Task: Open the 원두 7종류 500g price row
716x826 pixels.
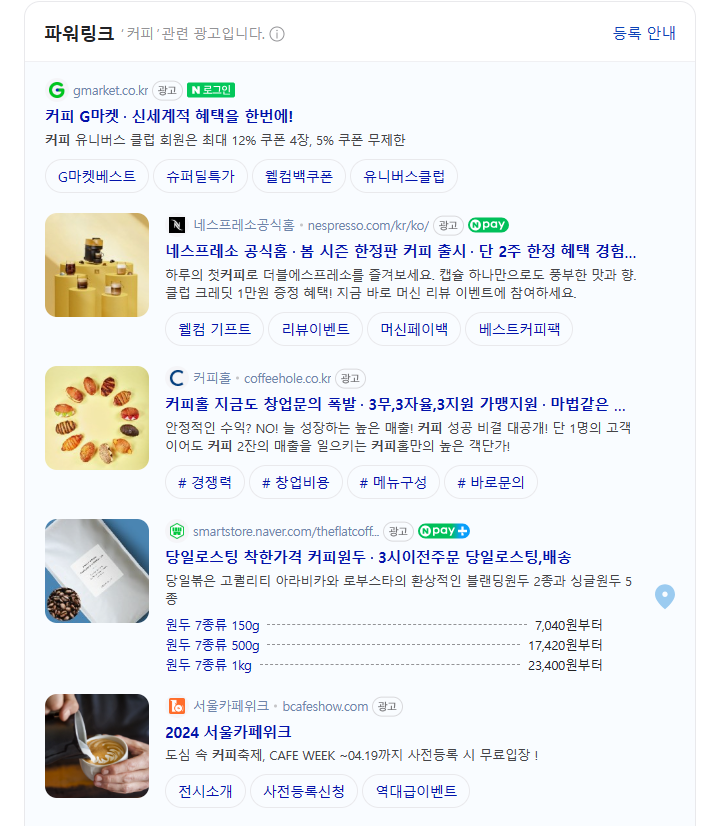Action: pos(384,645)
